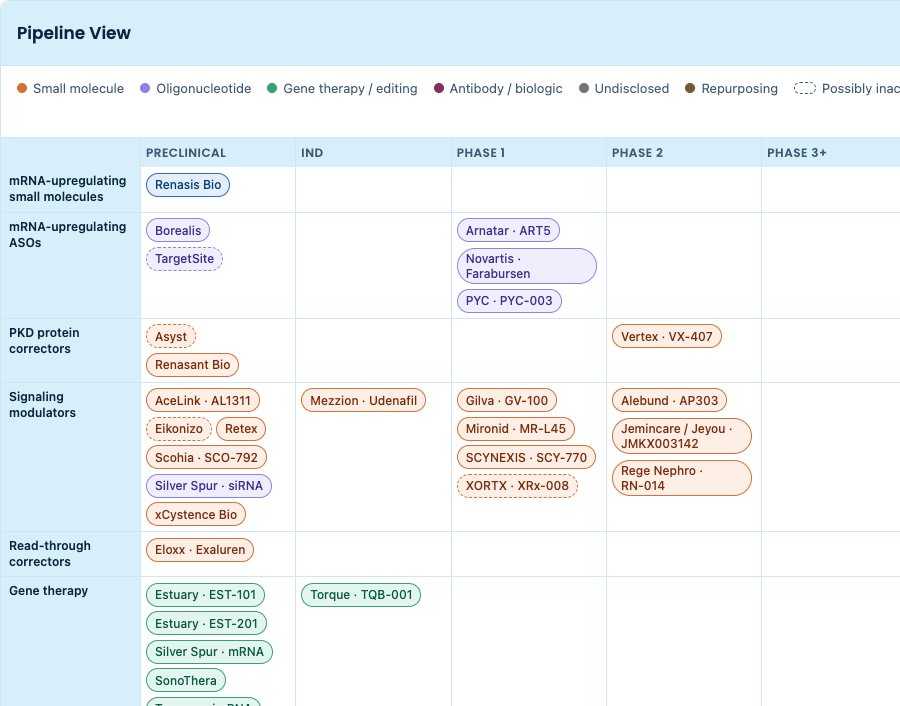
Task: Open the Retex chip
Action: 241,429
